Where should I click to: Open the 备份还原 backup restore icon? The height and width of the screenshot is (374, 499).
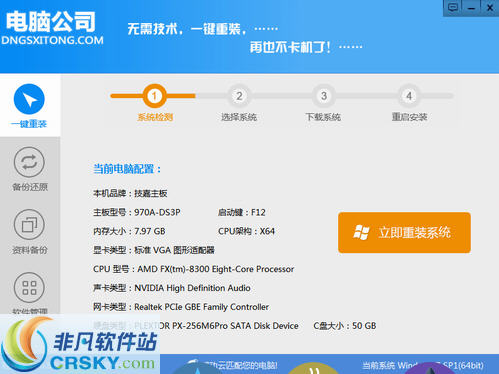[x=29, y=162]
